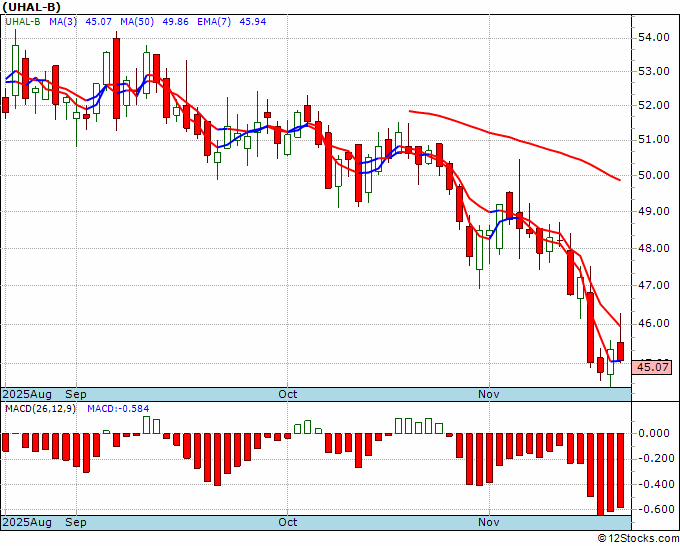Click the 46.00 price axis label
This screenshot has height=546, width=680.
(654, 324)
